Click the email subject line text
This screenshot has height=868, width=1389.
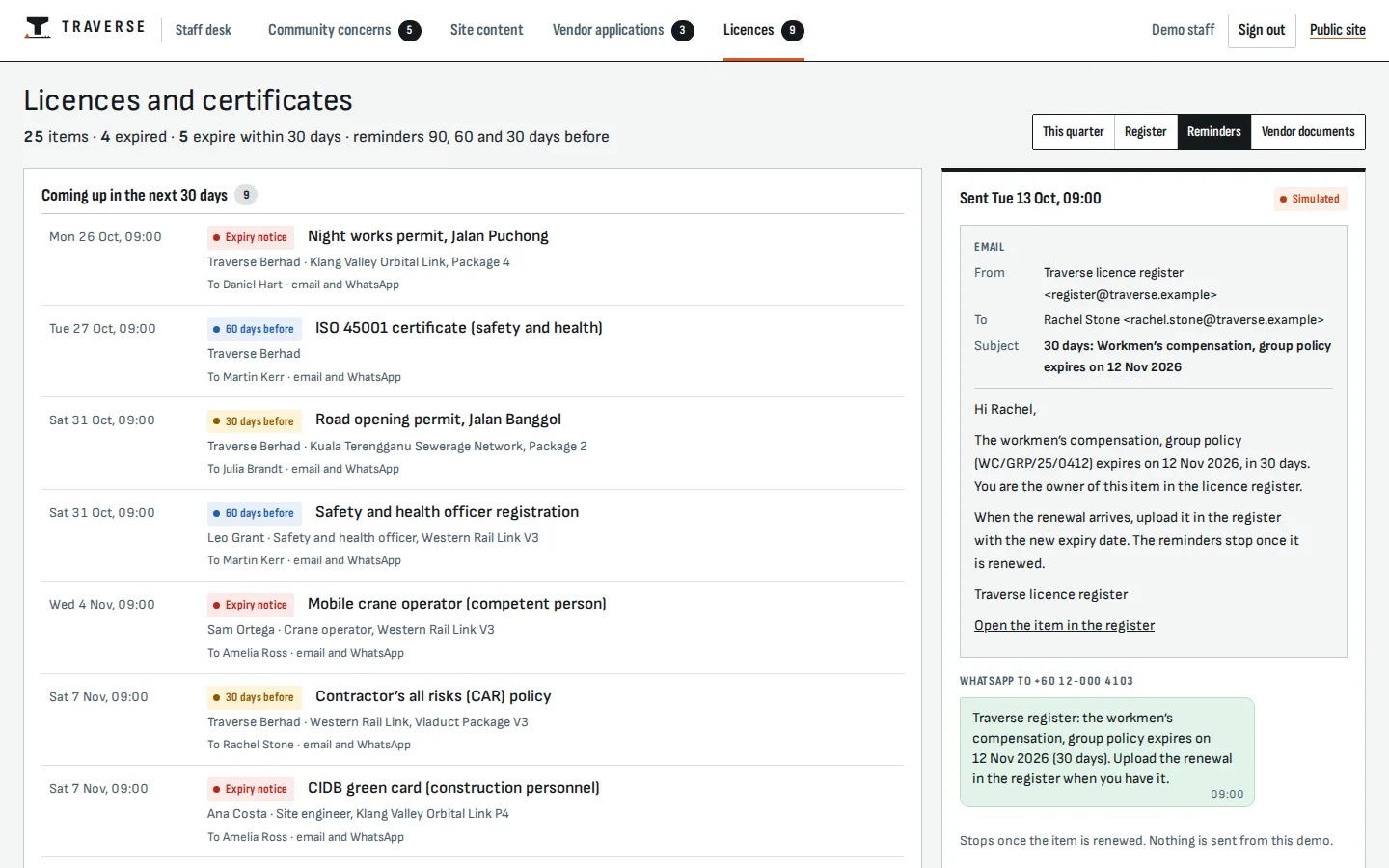point(1187,356)
